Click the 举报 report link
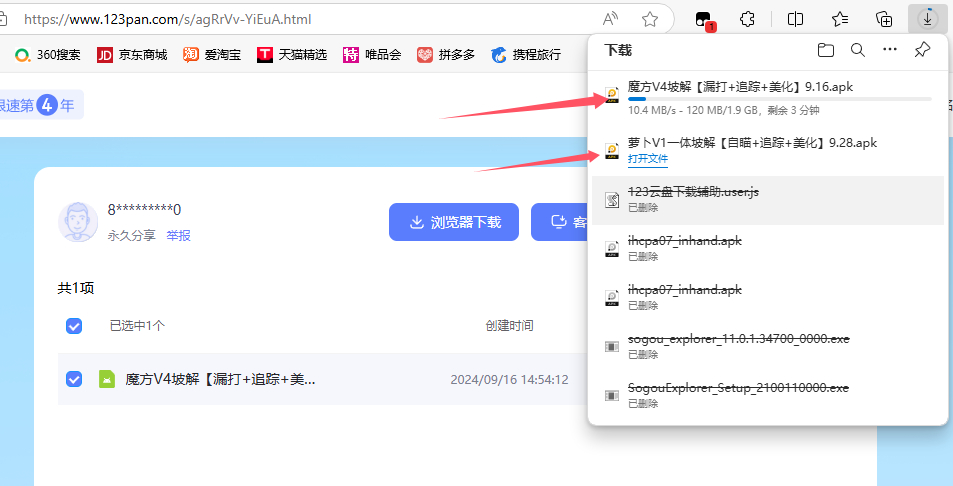 pos(179,235)
